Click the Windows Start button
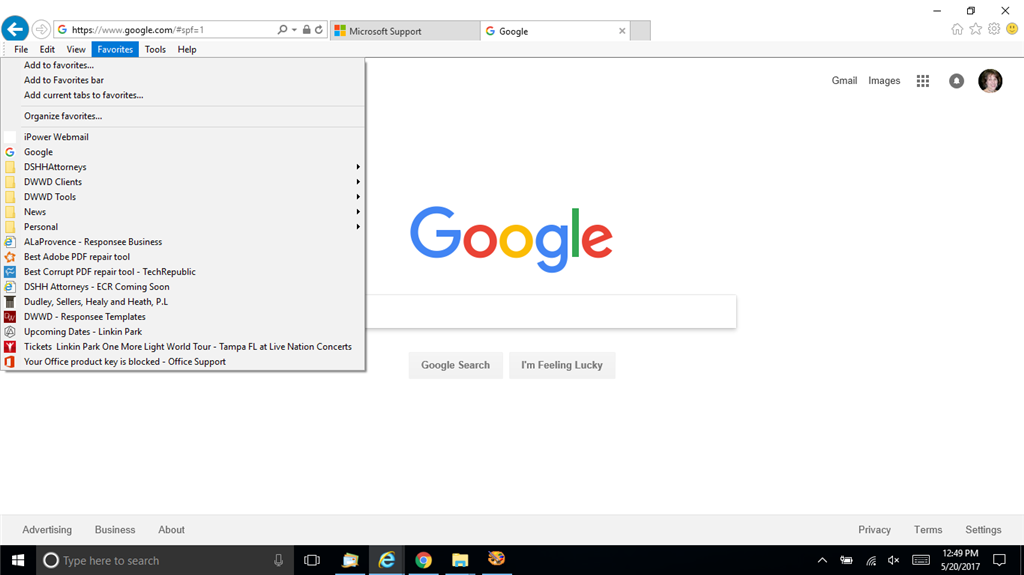The height and width of the screenshot is (575, 1024). tap(18, 561)
